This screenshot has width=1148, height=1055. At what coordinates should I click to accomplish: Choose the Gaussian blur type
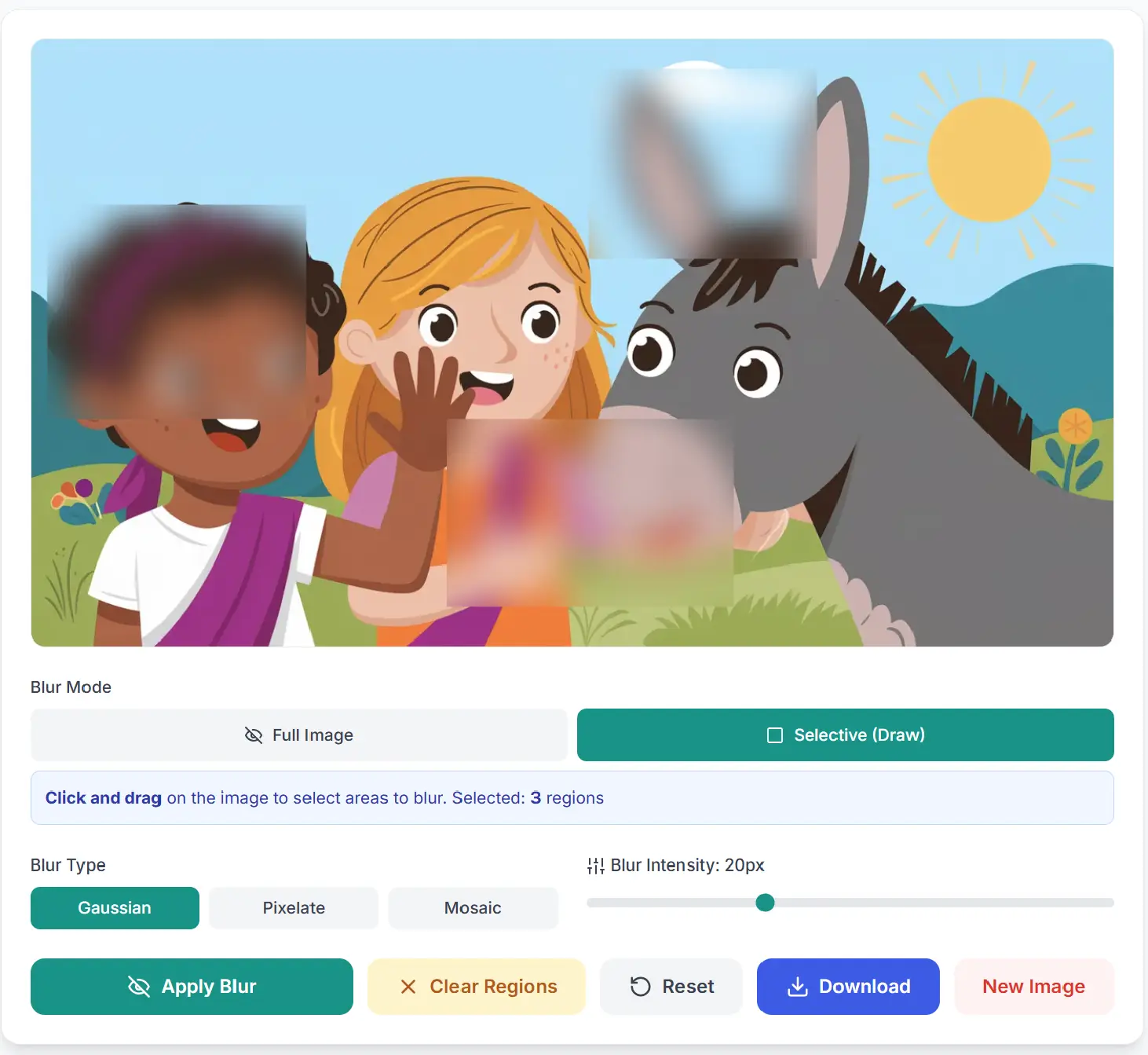[x=115, y=908]
